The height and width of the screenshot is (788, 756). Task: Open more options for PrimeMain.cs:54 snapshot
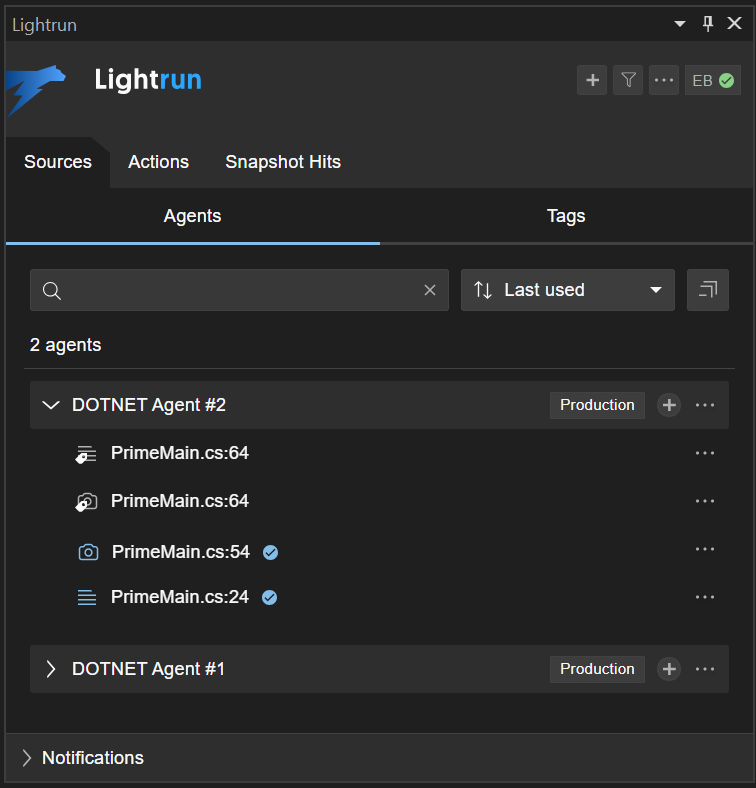(x=705, y=549)
